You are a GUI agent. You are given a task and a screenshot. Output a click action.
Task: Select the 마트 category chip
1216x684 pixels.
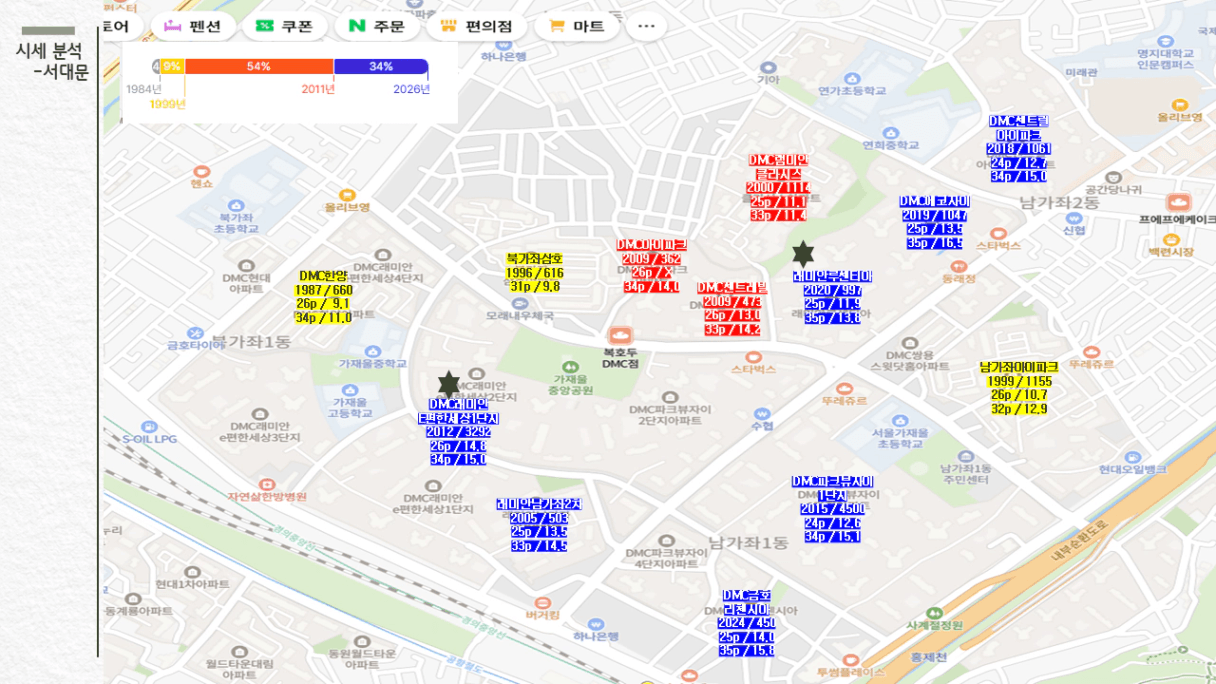[x=577, y=26]
